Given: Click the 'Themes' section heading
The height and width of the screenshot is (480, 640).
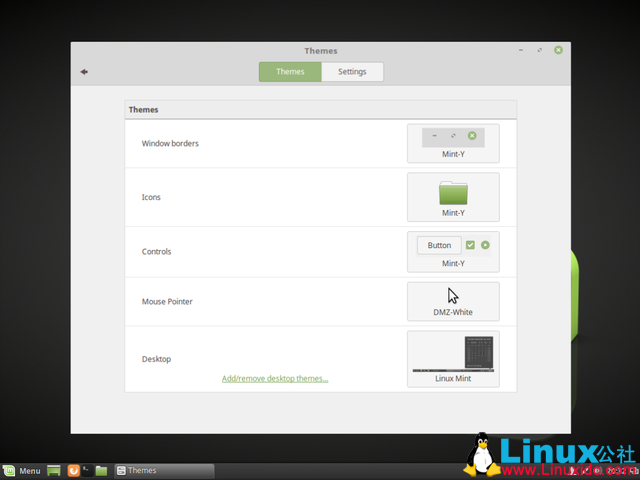Looking at the screenshot, I should [x=143, y=110].
